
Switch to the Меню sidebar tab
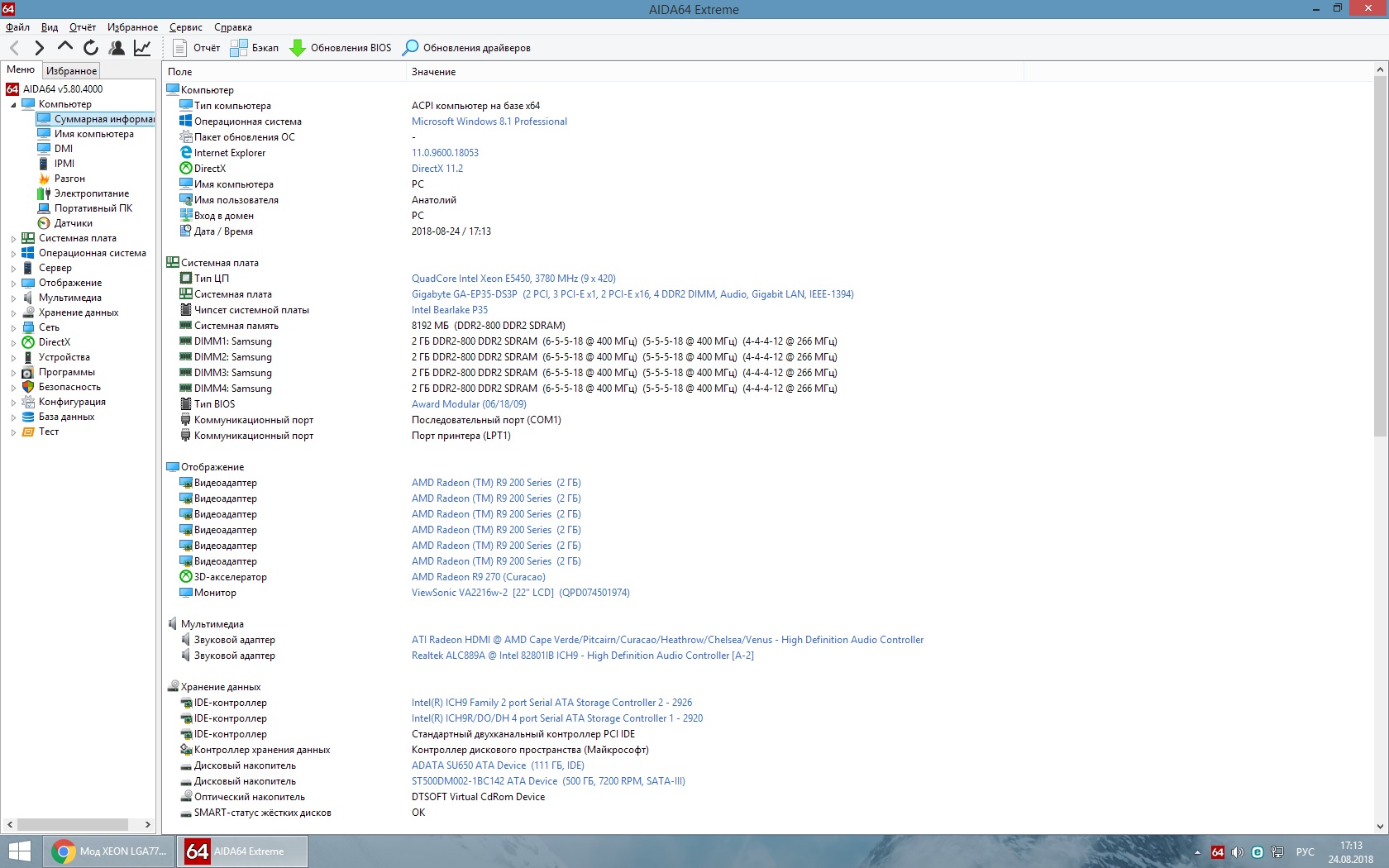[21, 69]
